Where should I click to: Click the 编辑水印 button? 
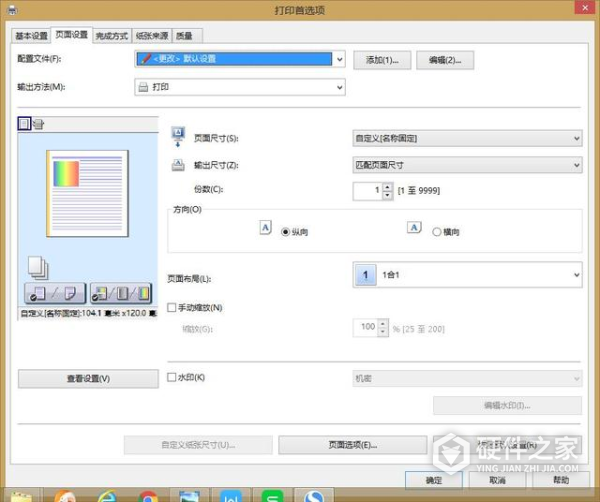click(x=507, y=406)
